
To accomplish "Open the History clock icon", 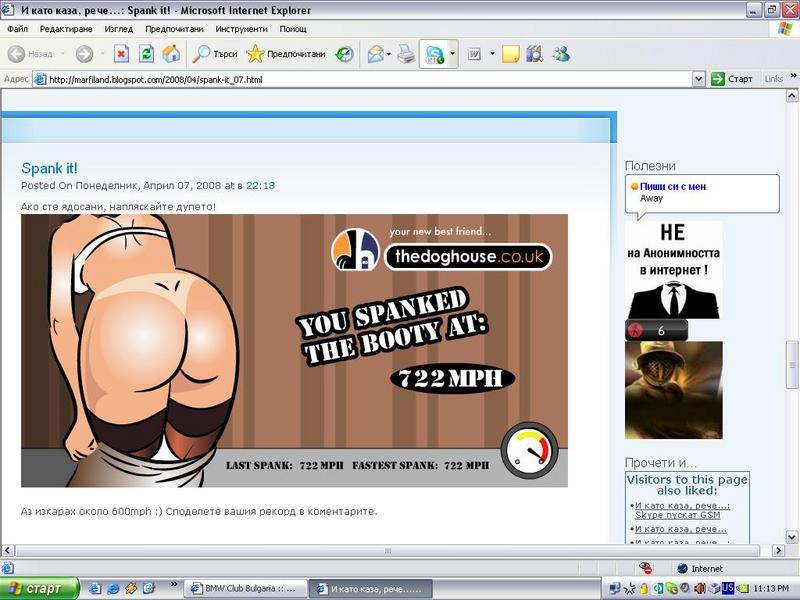I will click(344, 54).
